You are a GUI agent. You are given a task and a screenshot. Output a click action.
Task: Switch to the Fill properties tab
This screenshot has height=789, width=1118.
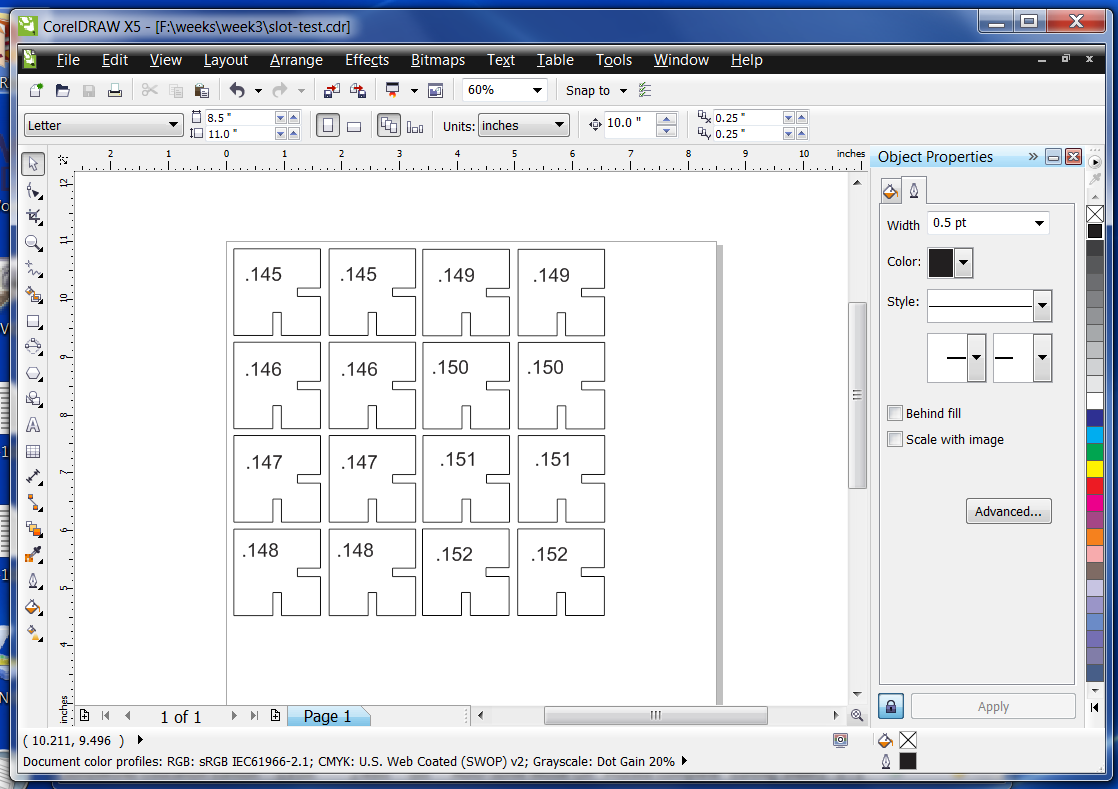pyautogui.click(x=891, y=190)
